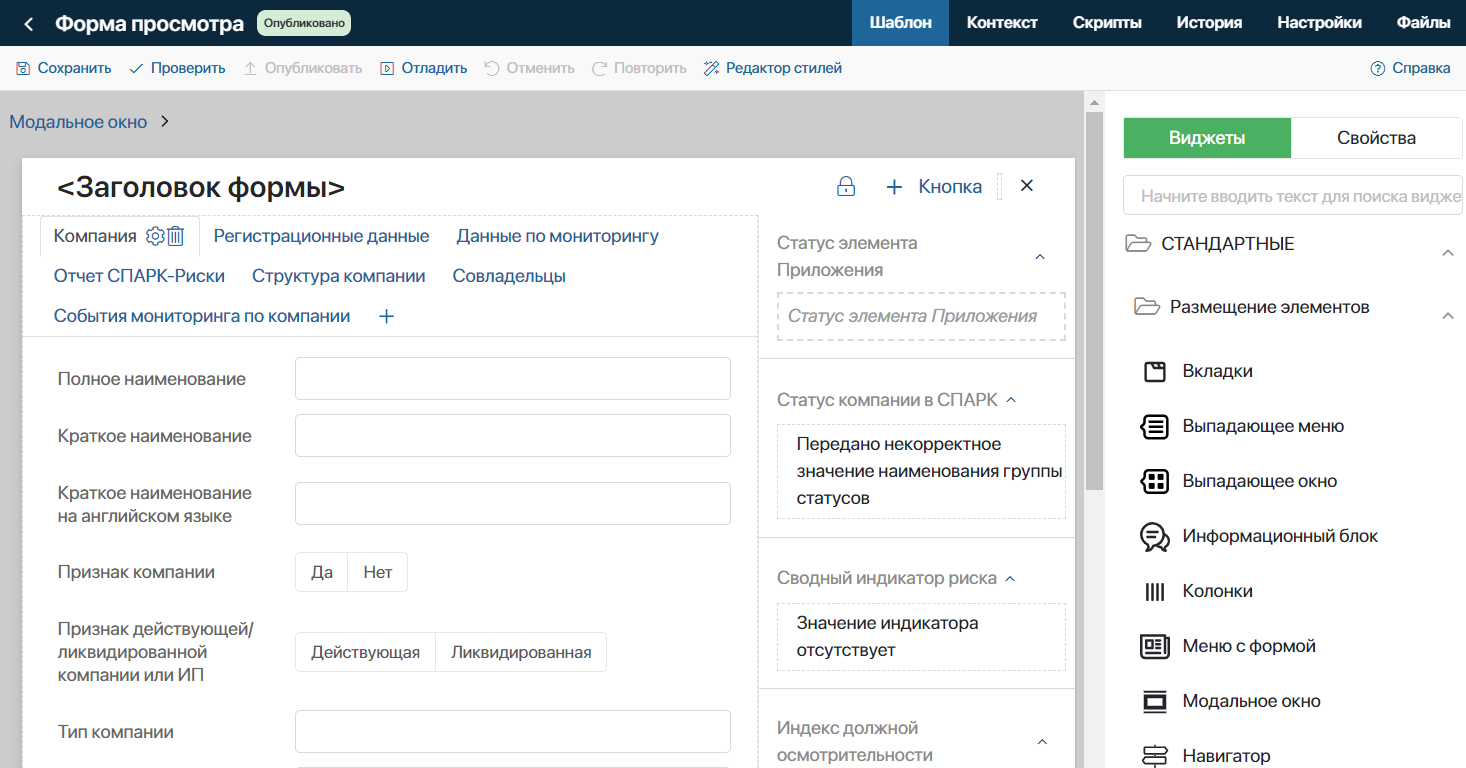
Task: Open Редактор стилей
Action: (x=773, y=68)
